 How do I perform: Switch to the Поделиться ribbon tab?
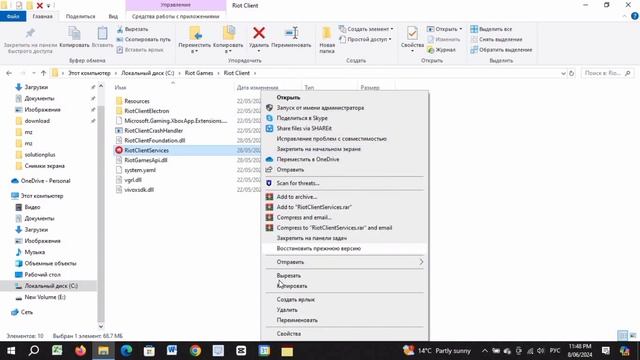80,16
